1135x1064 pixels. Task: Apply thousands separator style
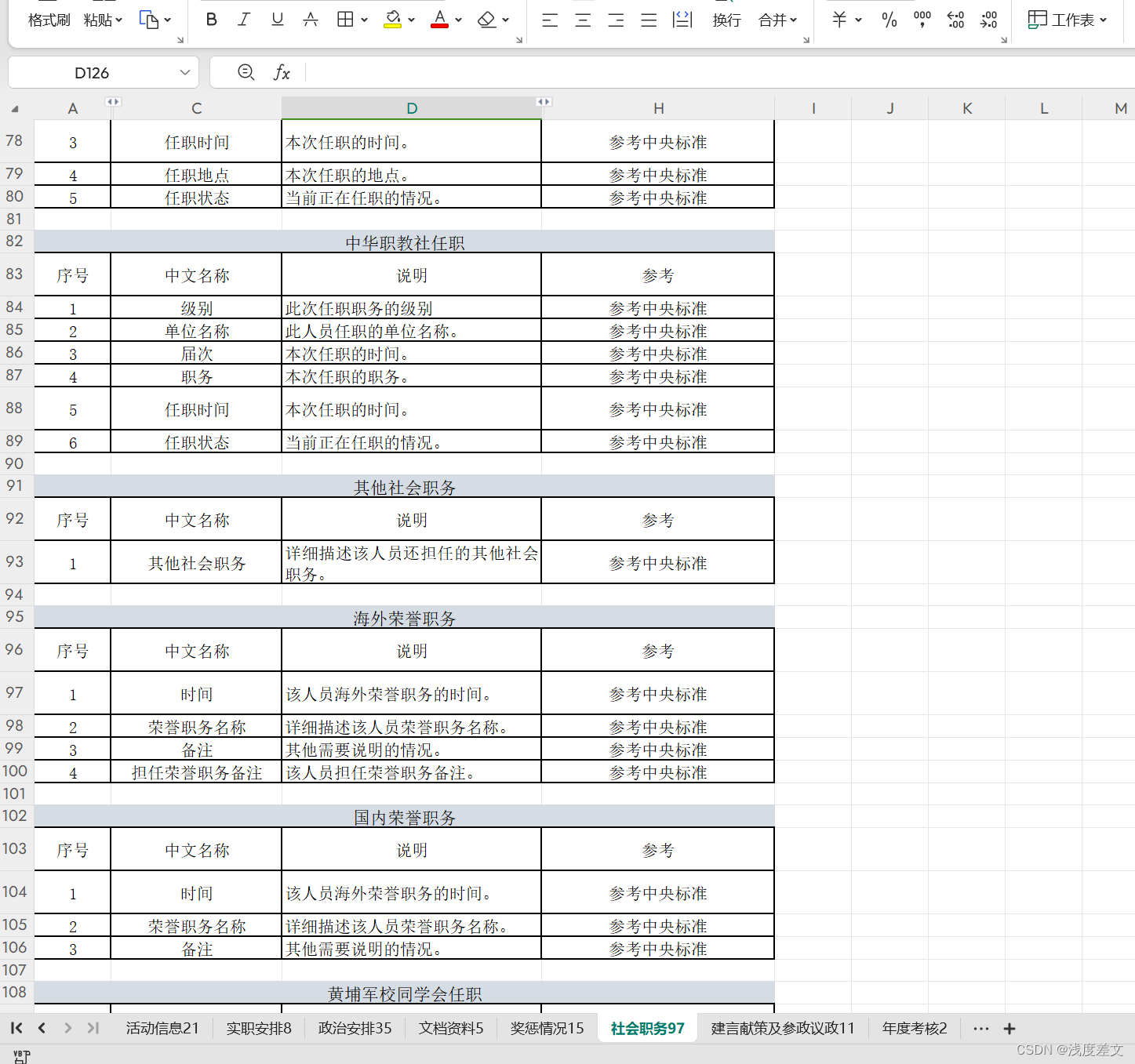922,20
